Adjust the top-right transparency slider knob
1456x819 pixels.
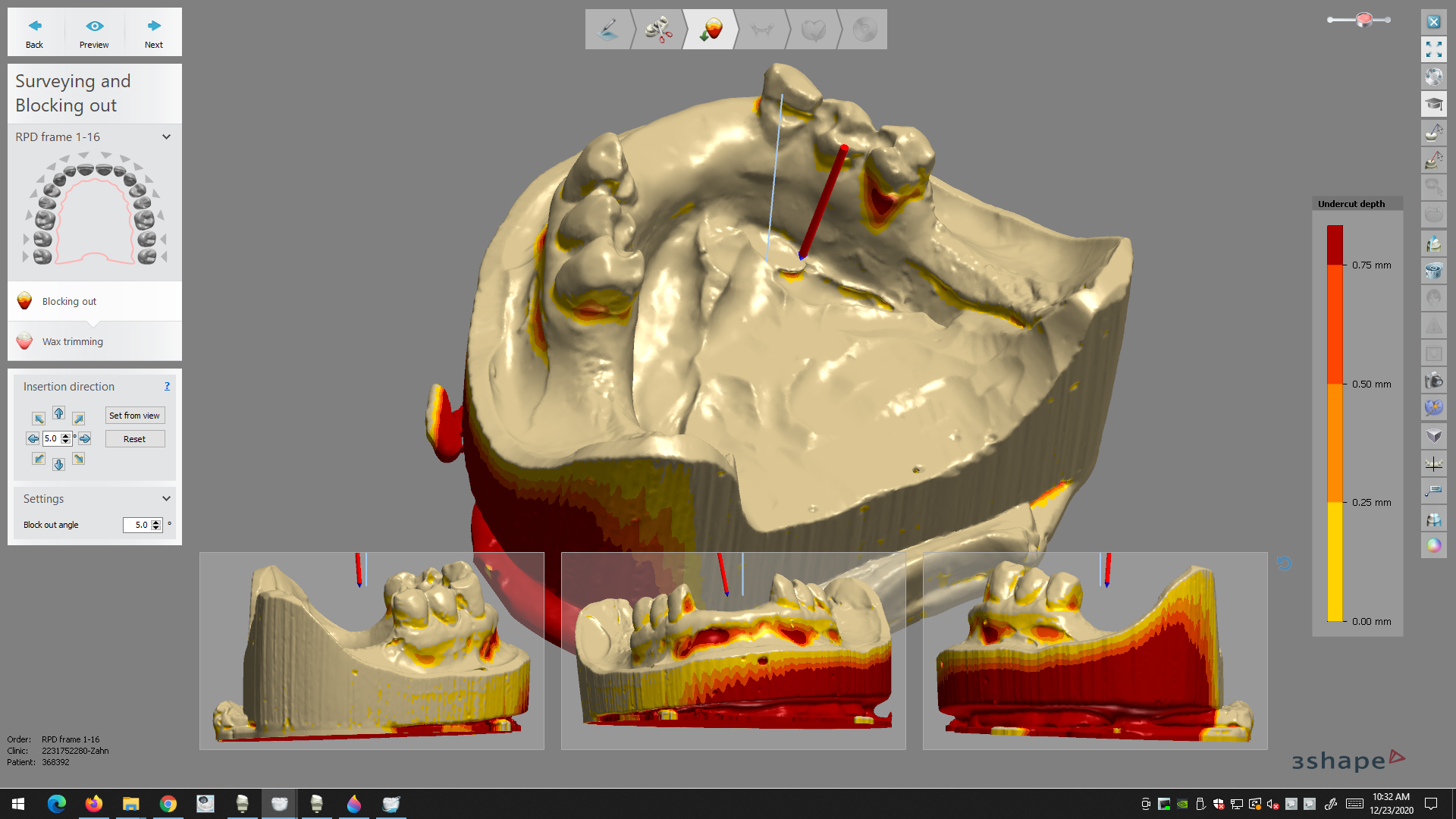click(1363, 20)
